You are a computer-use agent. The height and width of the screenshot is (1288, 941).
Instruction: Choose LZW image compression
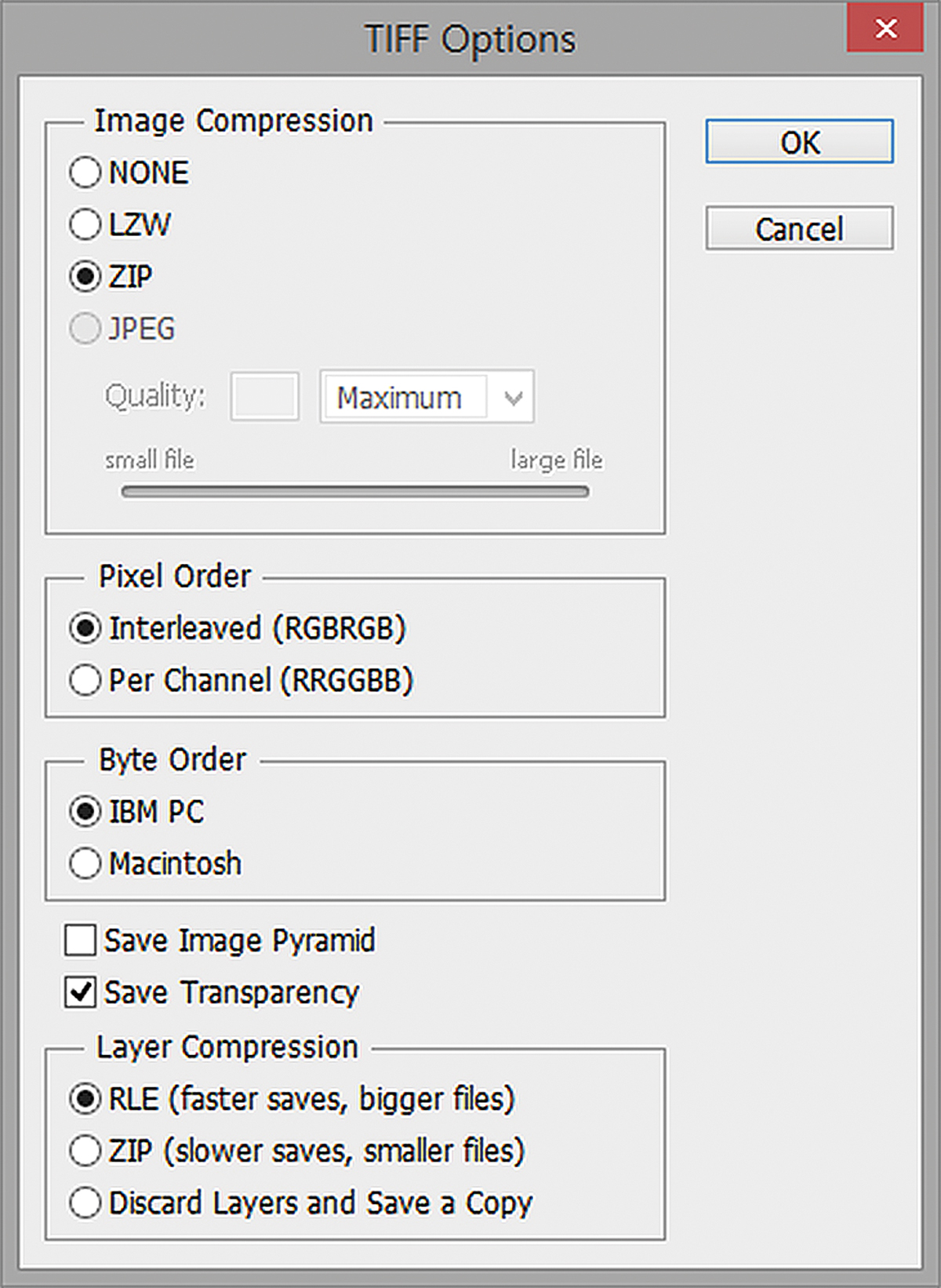click(85, 224)
